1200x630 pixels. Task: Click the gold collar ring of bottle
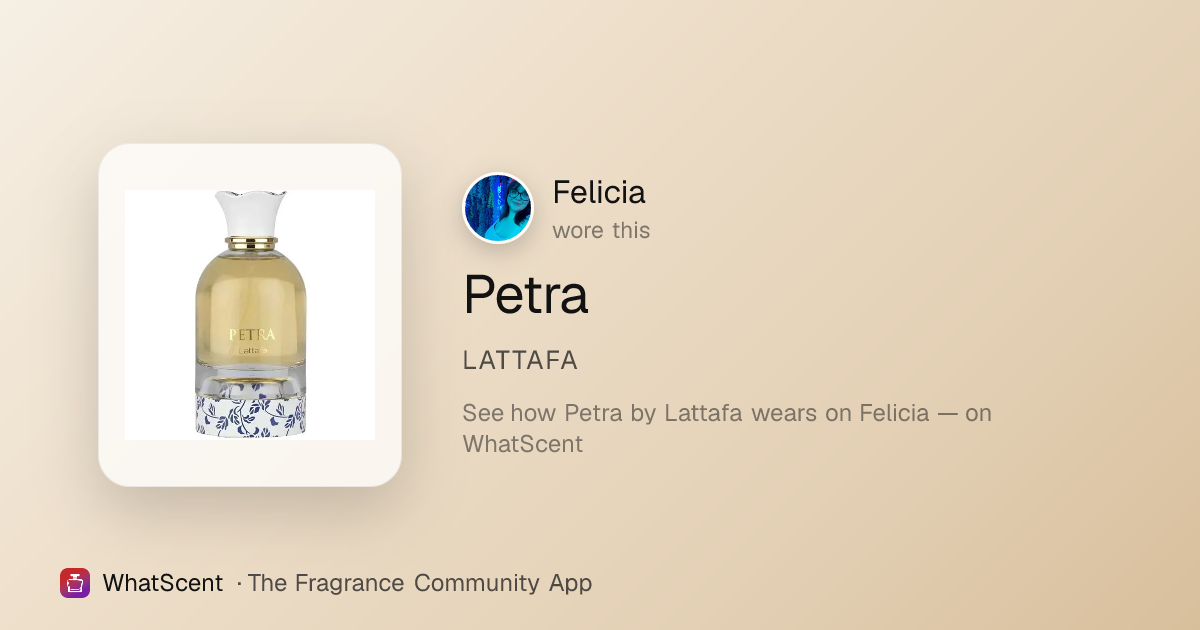point(251,242)
